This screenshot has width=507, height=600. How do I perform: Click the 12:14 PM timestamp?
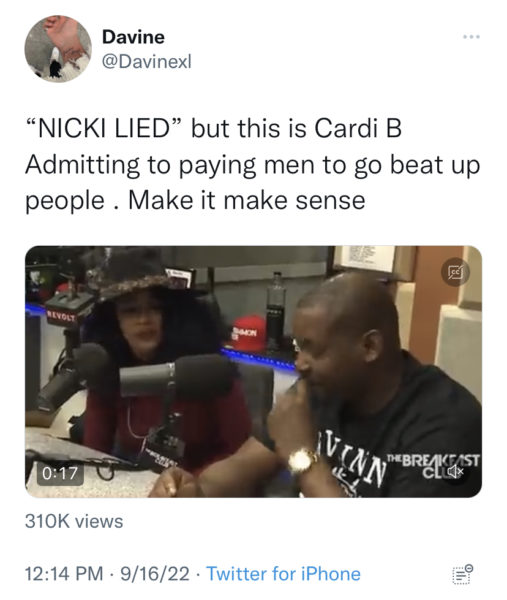coord(64,574)
